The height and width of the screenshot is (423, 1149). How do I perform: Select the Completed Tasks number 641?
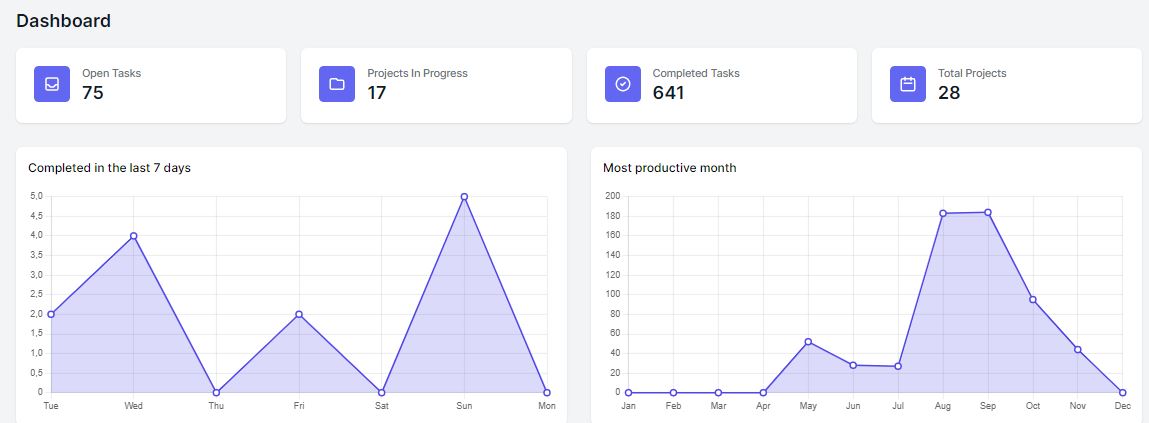[669, 93]
